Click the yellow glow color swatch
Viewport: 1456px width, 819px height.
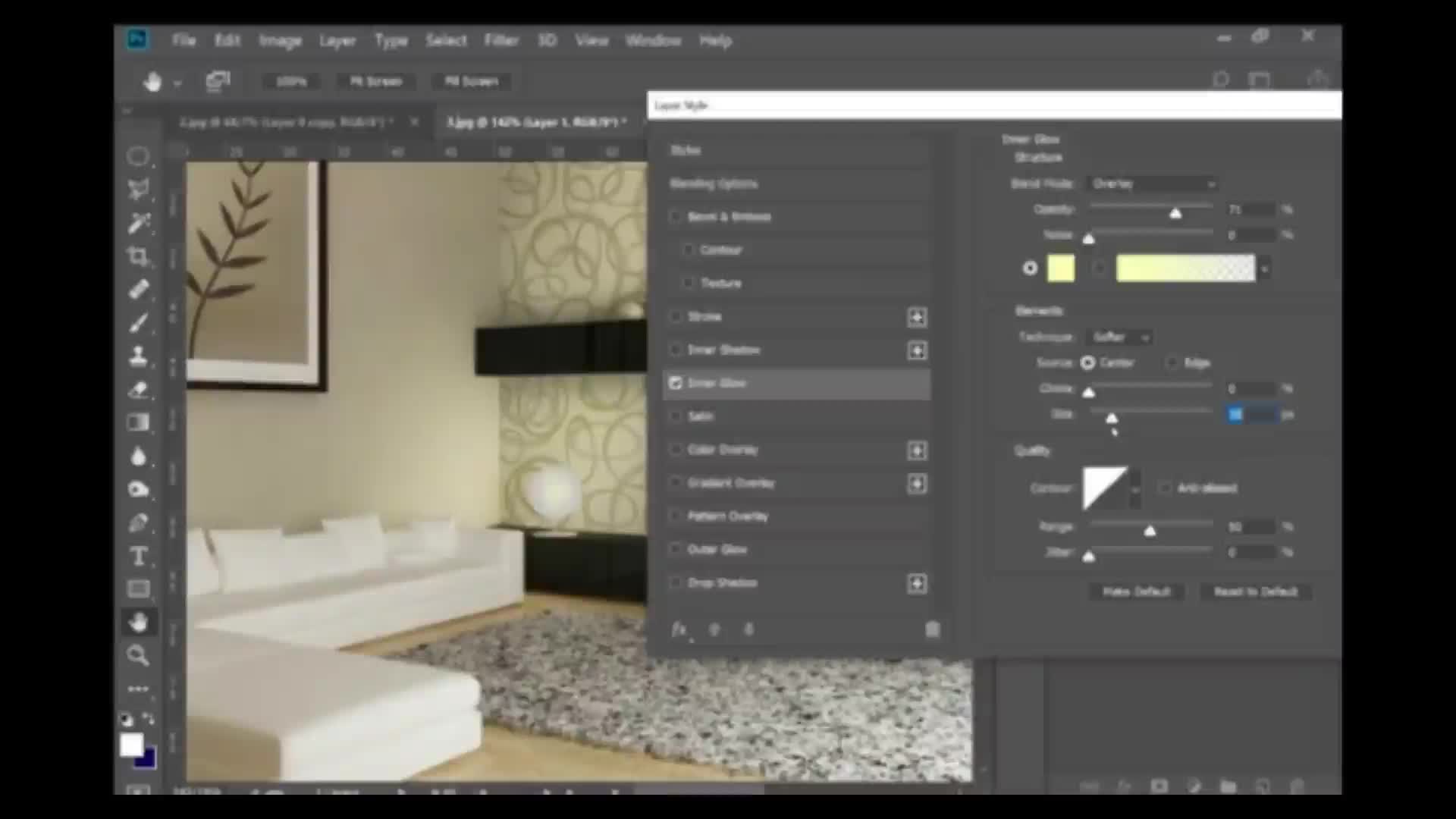click(x=1061, y=268)
